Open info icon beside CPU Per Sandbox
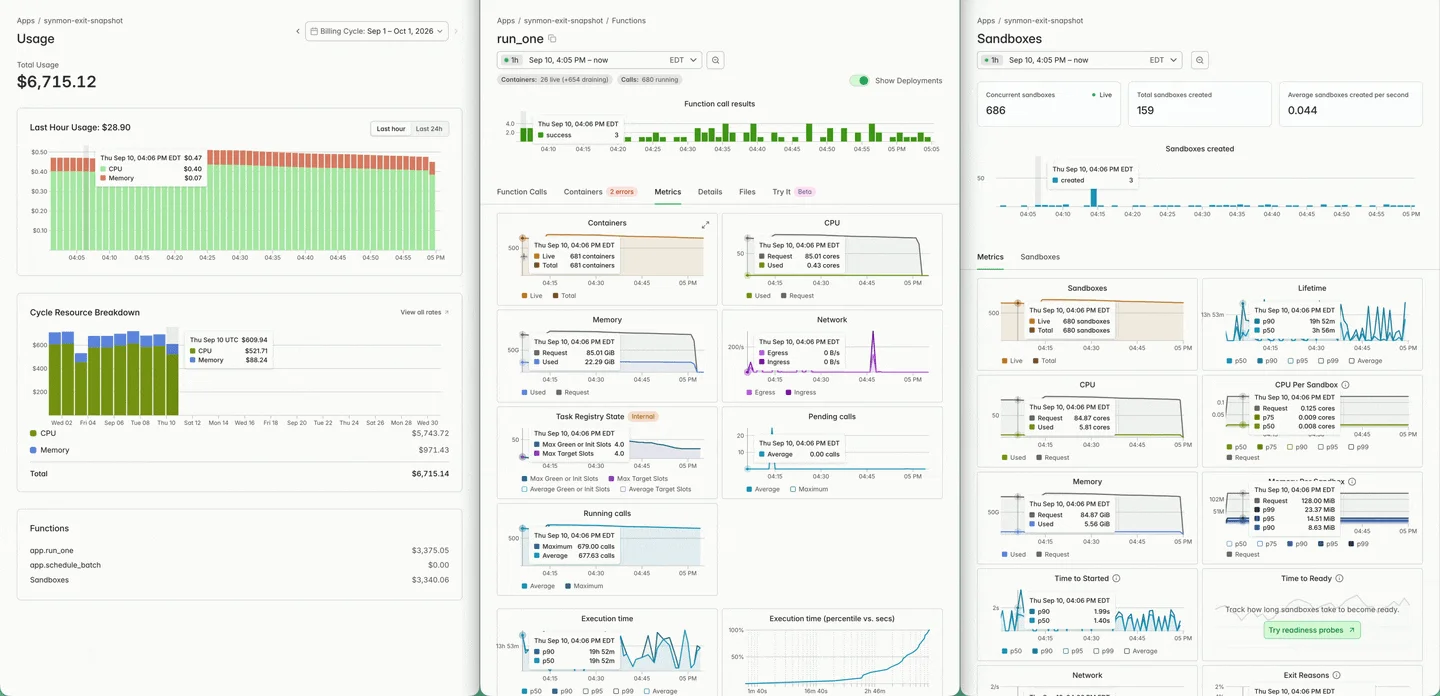Image resolution: width=1440 pixels, height=696 pixels. click(x=1345, y=385)
